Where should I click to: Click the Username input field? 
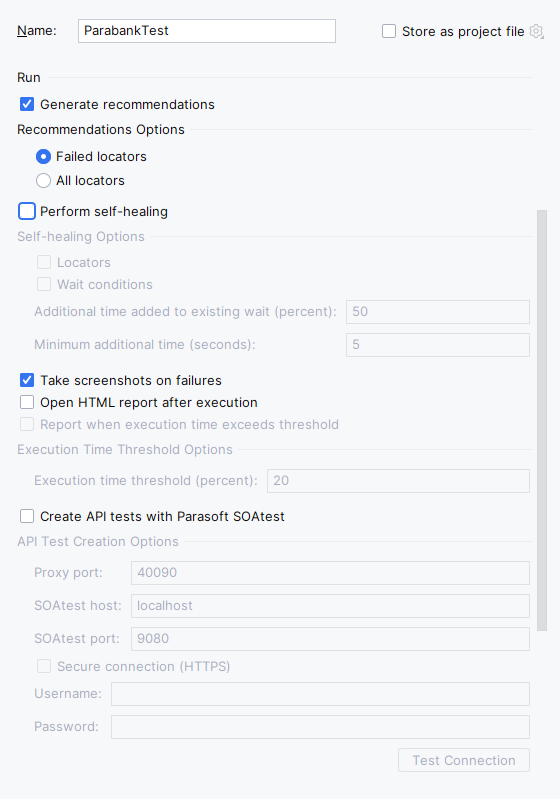(x=321, y=694)
